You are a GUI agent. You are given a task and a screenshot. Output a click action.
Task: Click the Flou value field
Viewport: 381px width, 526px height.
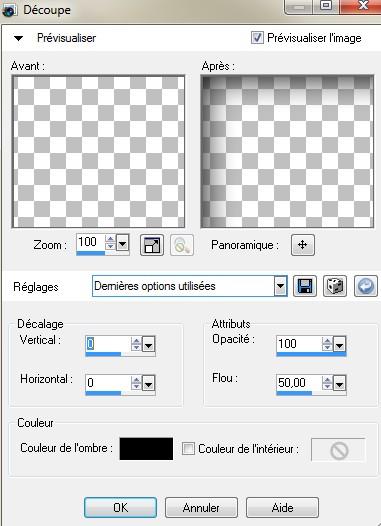(298, 383)
